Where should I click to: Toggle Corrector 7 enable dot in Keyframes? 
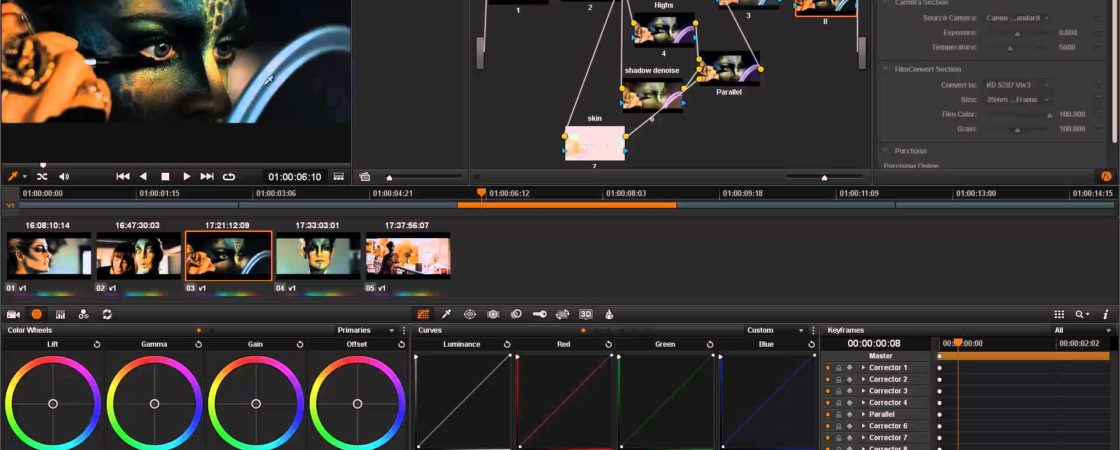(x=828, y=437)
